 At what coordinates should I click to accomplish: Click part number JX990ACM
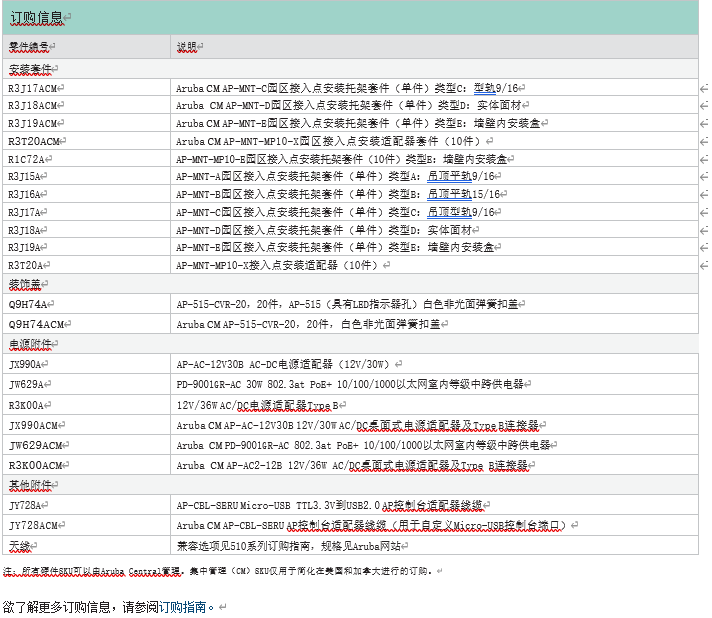click(33, 425)
